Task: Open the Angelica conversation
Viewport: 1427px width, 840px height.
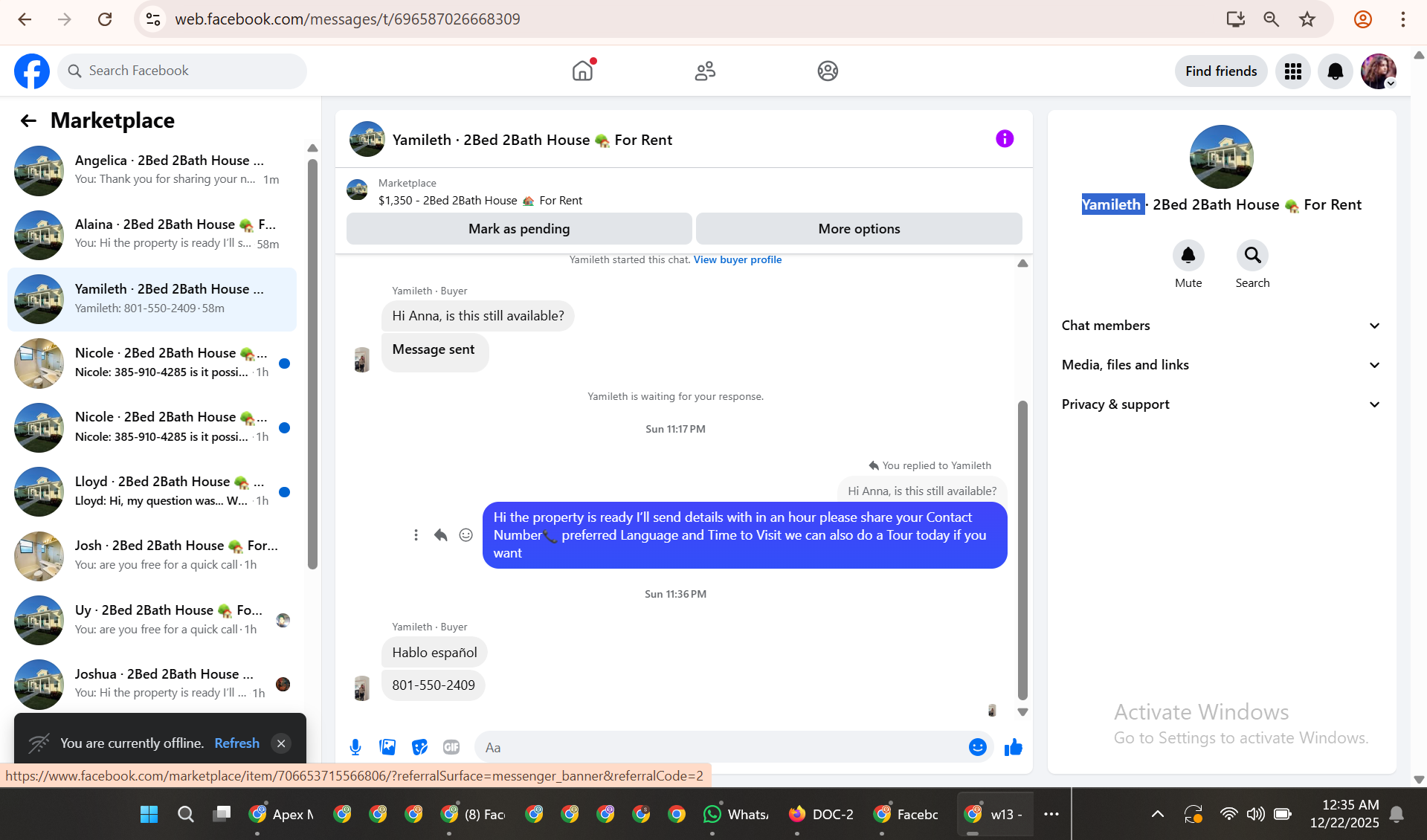Action: 152,170
